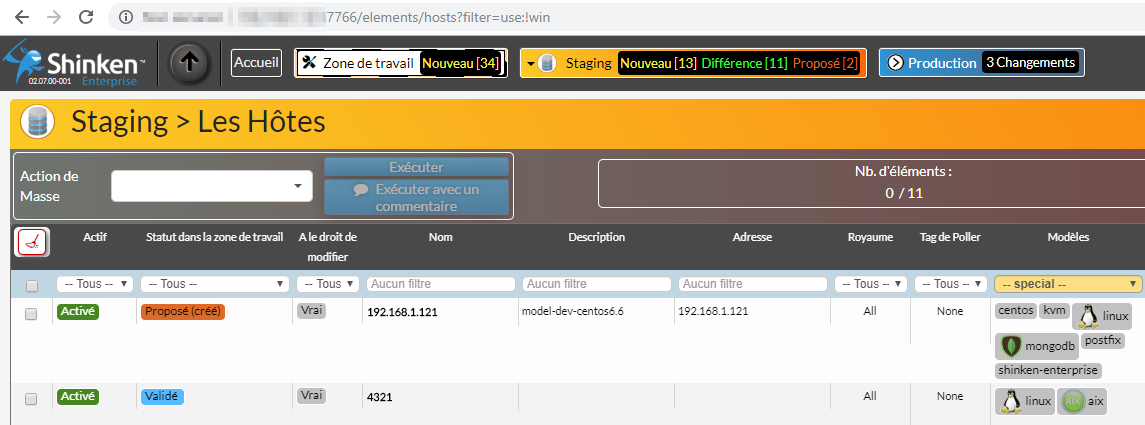Open the Action de Masse dropdown
The image size is (1145, 425).
click(211, 186)
